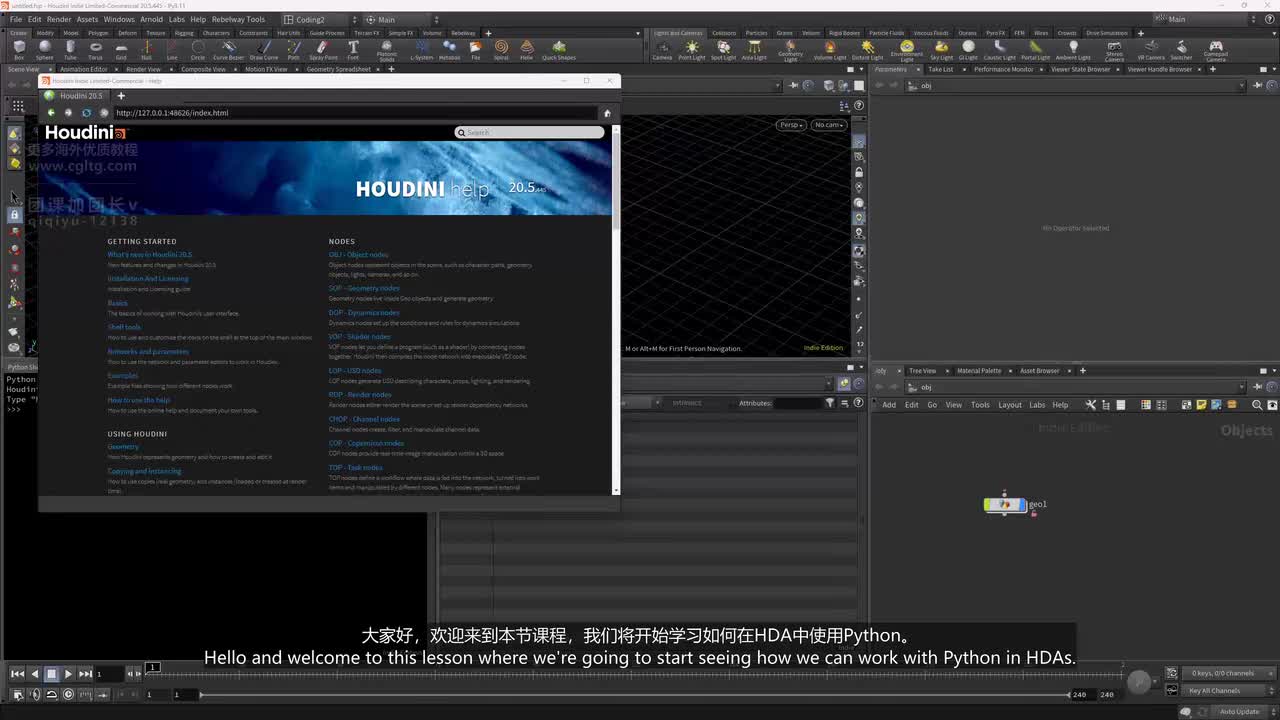Image resolution: width=1280 pixels, height=720 pixels.
Task: Add an Environment Light from the shelf
Action: [x=907, y=50]
